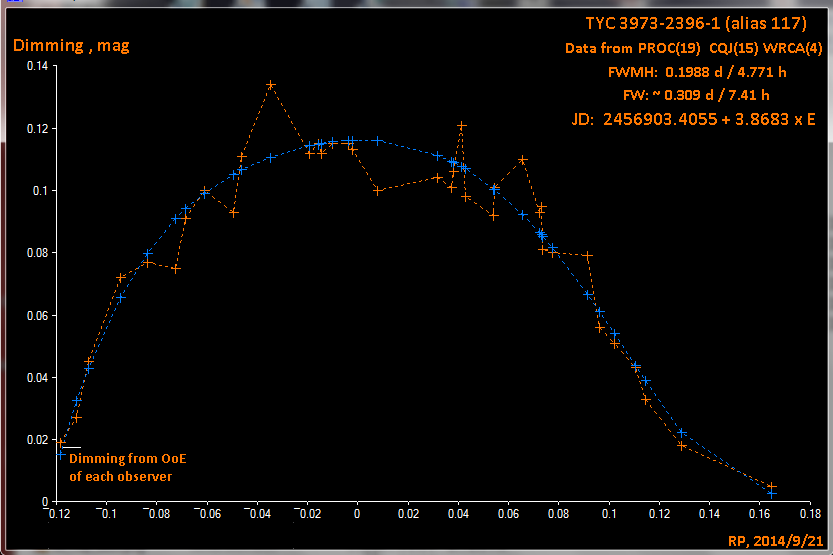The image size is (833, 555).
Task: Click the 0.14 label on horizontal axis
Action: tap(710, 514)
